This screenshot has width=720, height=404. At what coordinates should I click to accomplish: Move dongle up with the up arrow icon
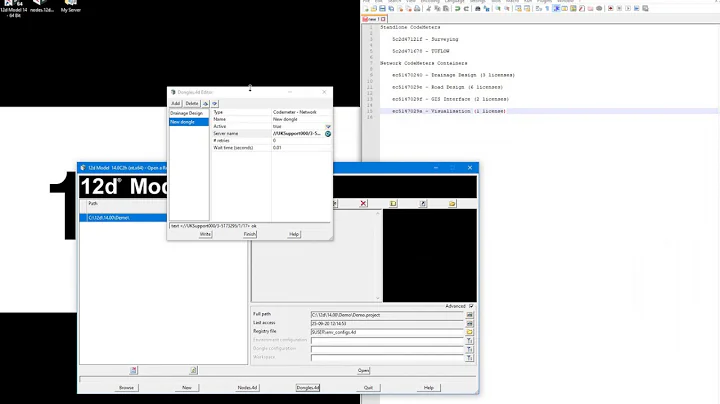(x=206, y=104)
